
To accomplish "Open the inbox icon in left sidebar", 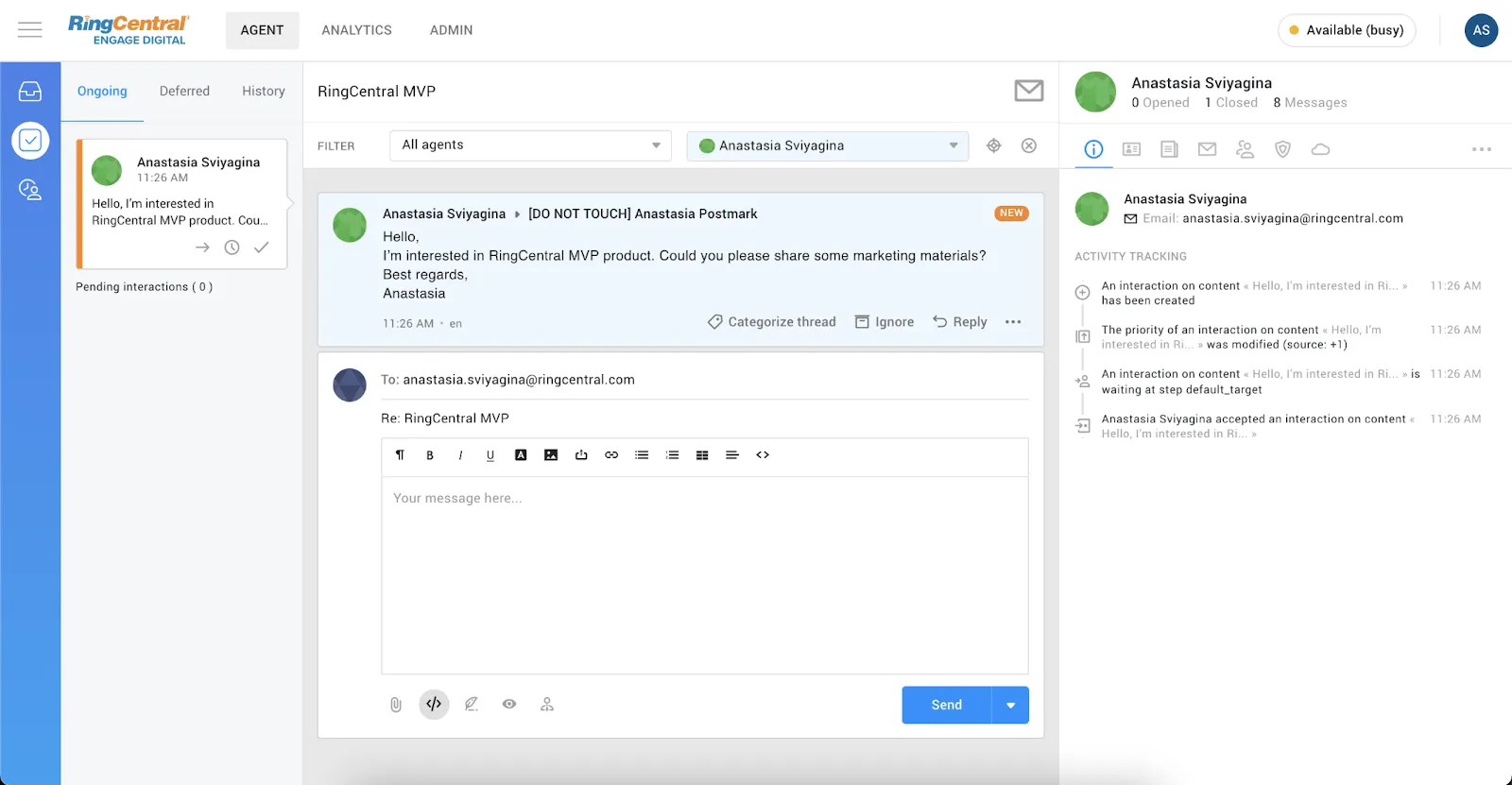I will tap(30, 92).
